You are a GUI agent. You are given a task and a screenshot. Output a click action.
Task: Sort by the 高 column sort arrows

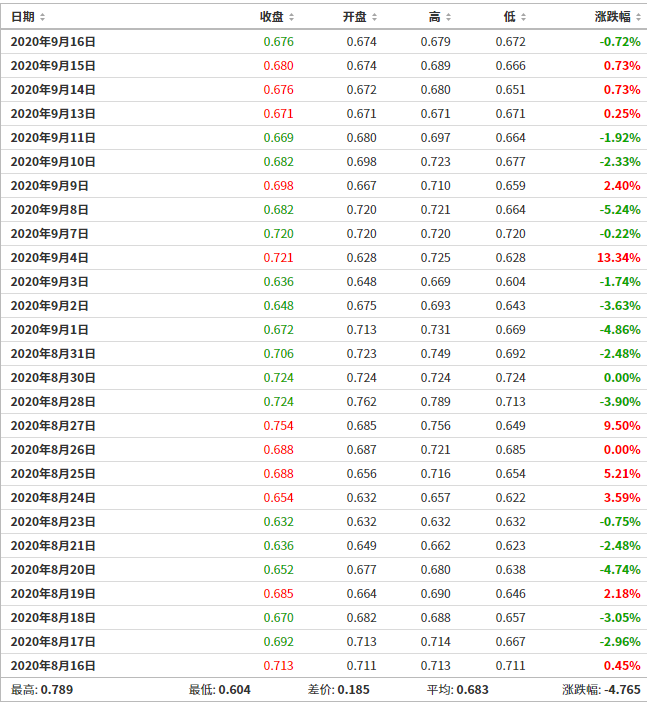449,17
